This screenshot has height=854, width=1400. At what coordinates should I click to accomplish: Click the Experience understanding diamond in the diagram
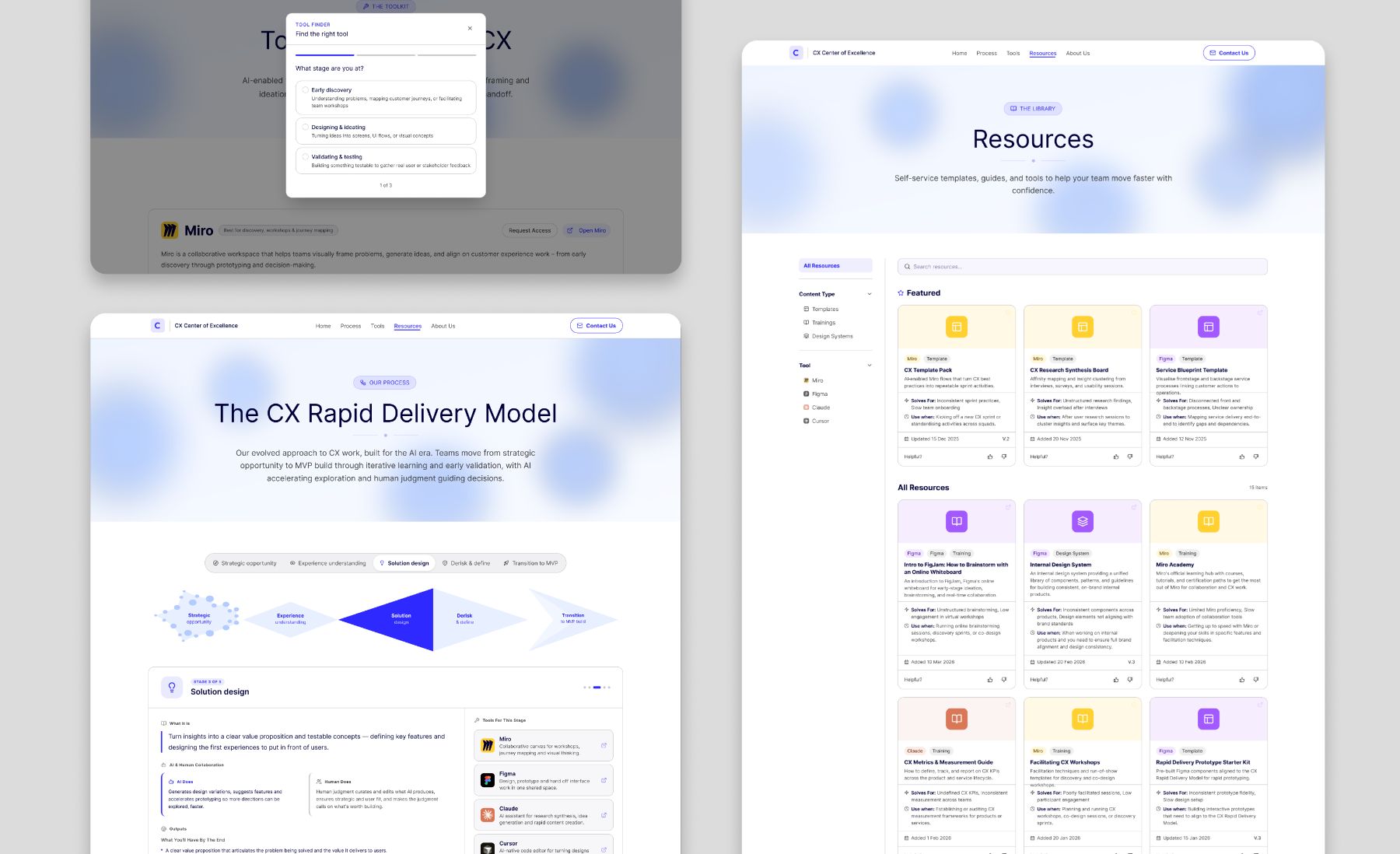coord(291,619)
